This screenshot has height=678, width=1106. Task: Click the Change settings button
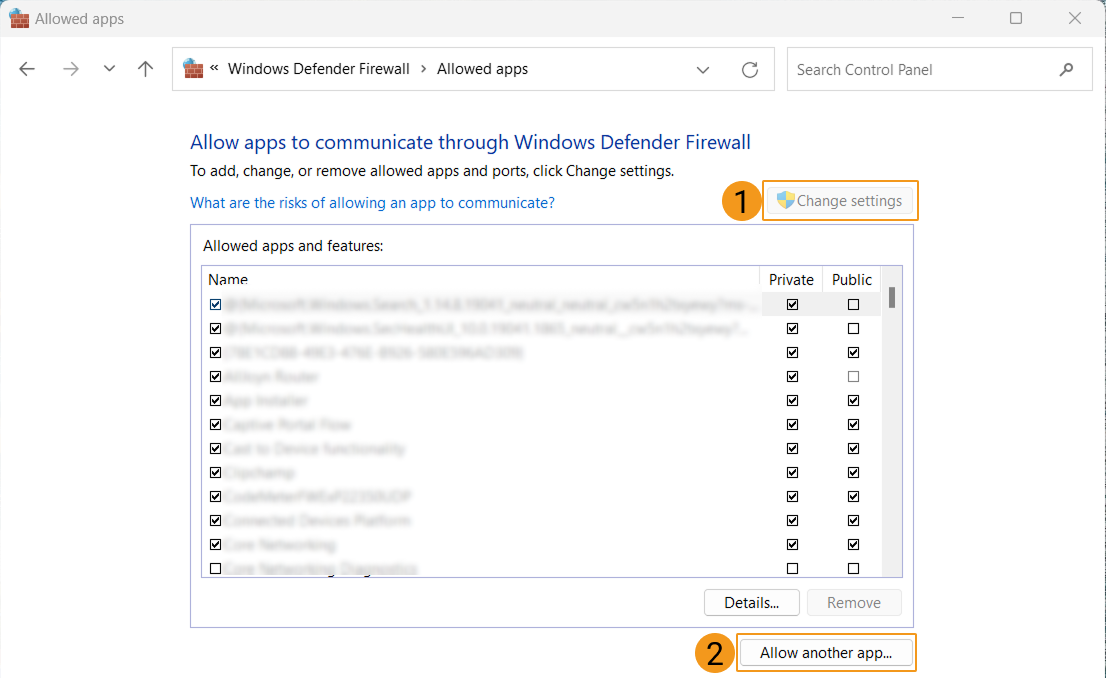(x=840, y=201)
